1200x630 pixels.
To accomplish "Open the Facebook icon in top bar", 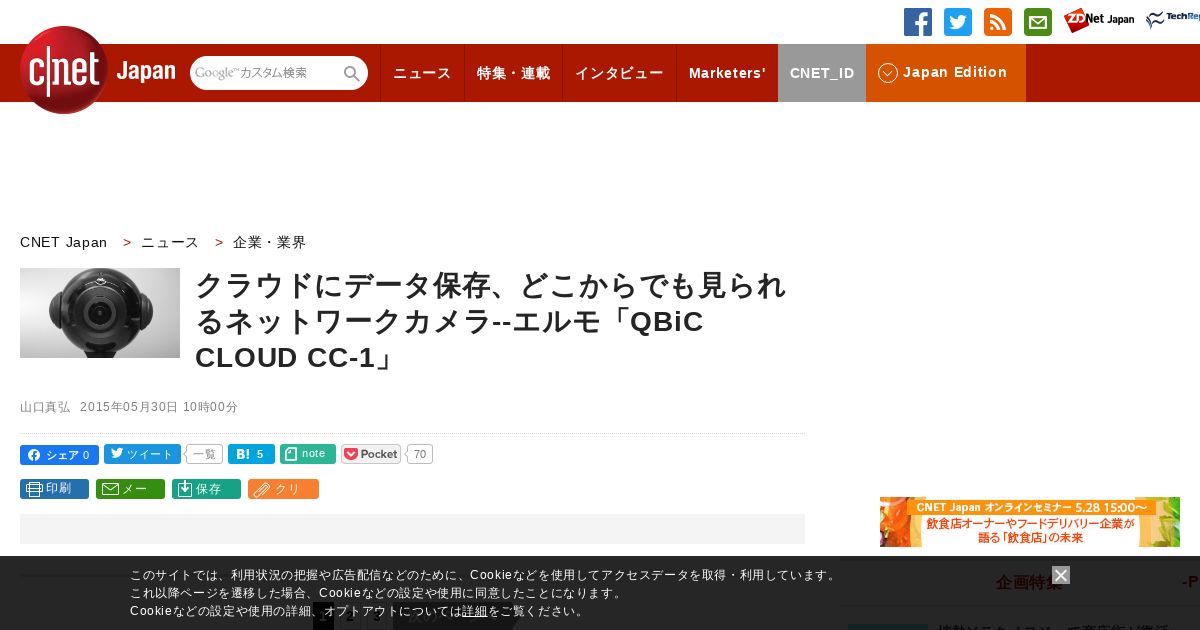I will point(918,22).
